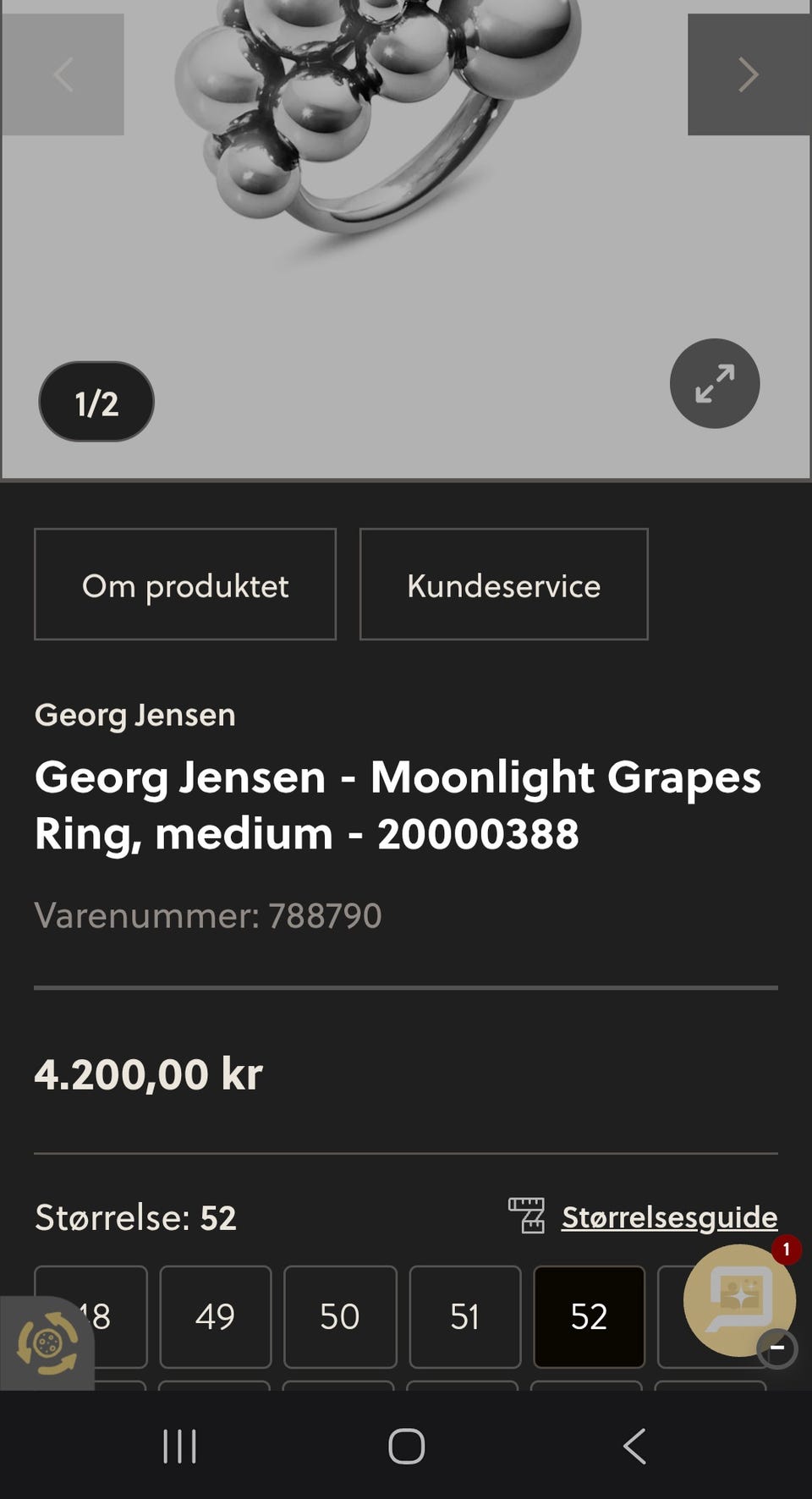This screenshot has height=1499, width=812.
Task: Minimize the chat bubble widget
Action: (777, 1348)
